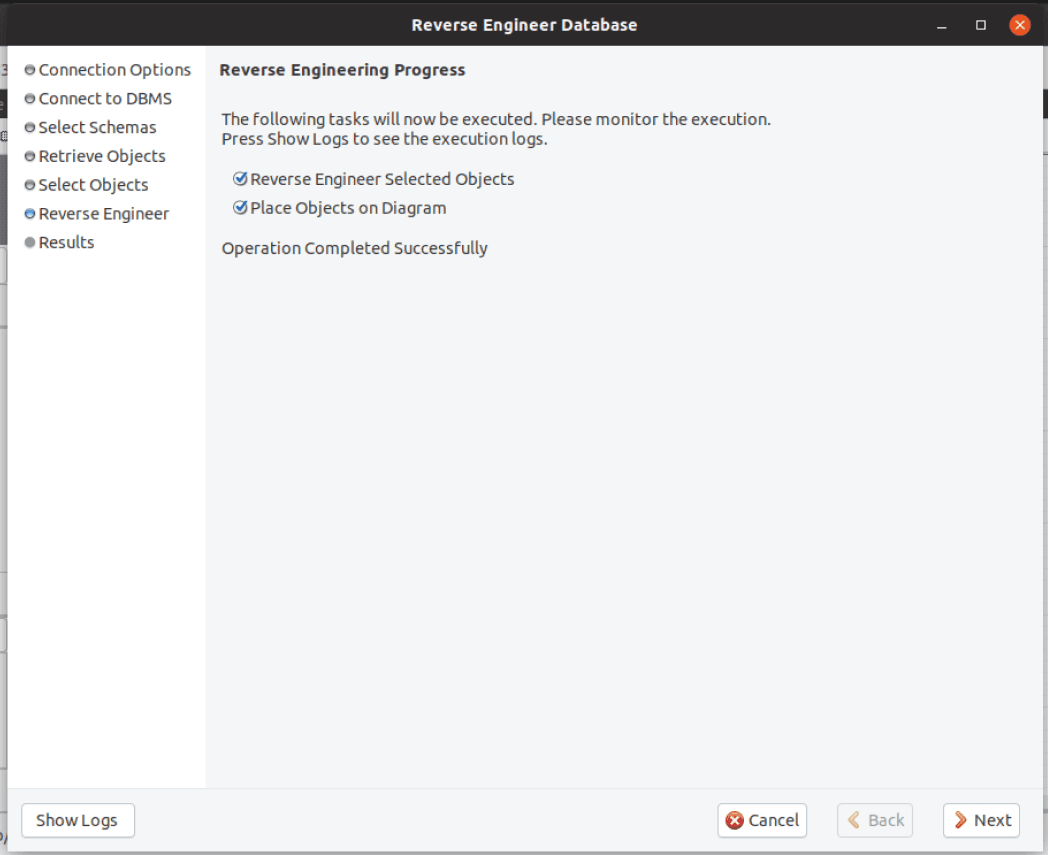Click the Select Objects bullet icon
The height and width of the screenshot is (855, 1048).
(x=30, y=185)
